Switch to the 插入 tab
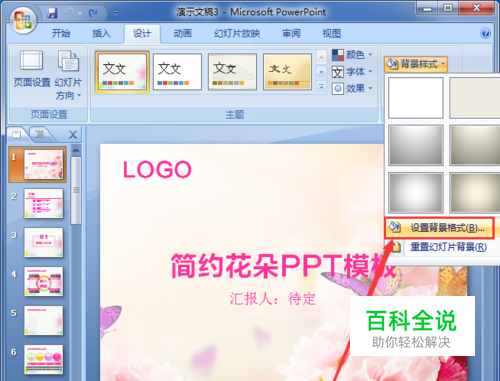This screenshot has width=500, height=381. 101,33
